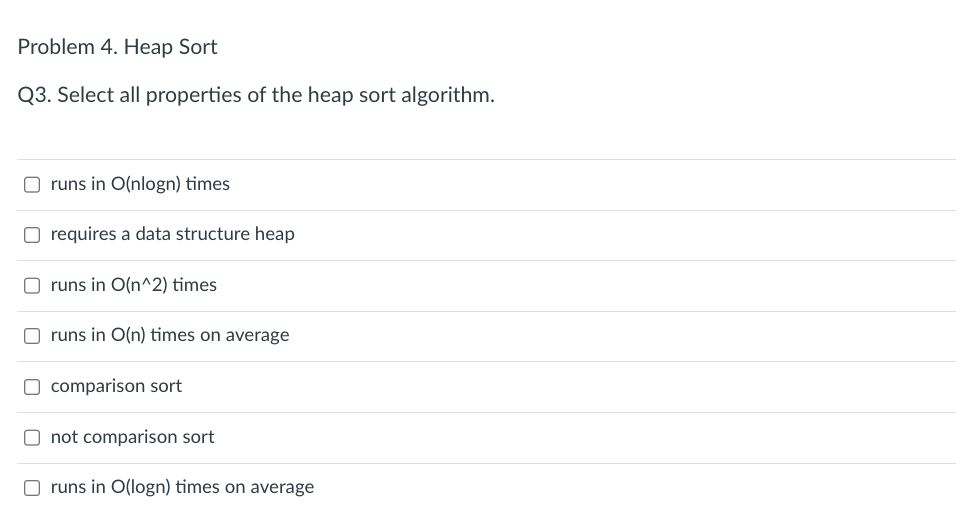972x530 pixels.
Task: Mark the 'comparison sort' checkbox
Action: (32, 387)
